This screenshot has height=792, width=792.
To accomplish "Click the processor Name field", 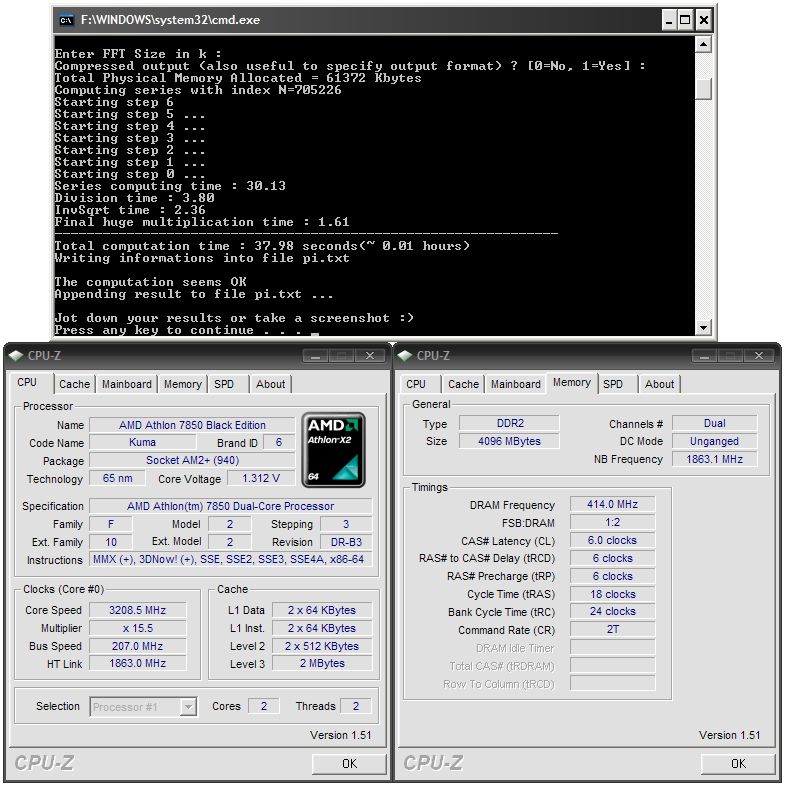I will click(192, 425).
